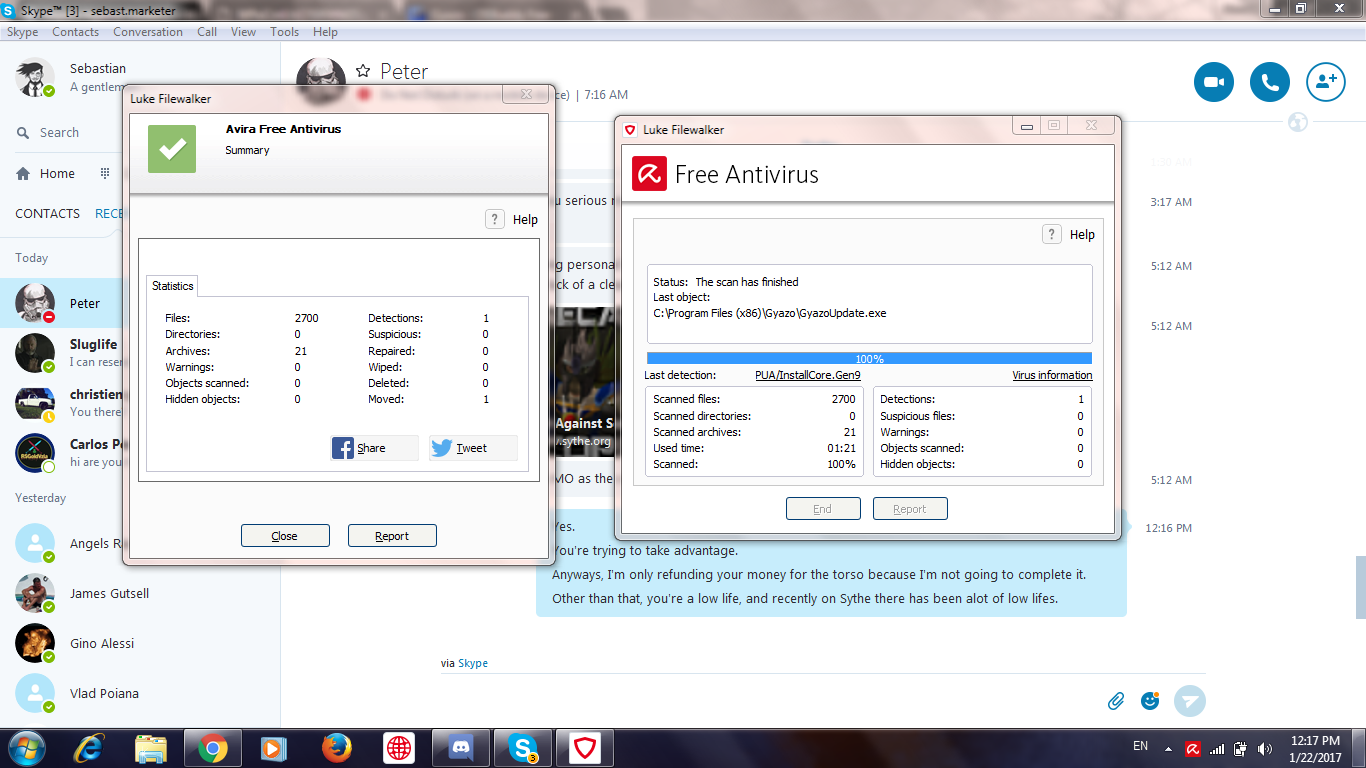This screenshot has width=1366, height=768.
Task: Start a video call with Peter
Action: point(1214,82)
